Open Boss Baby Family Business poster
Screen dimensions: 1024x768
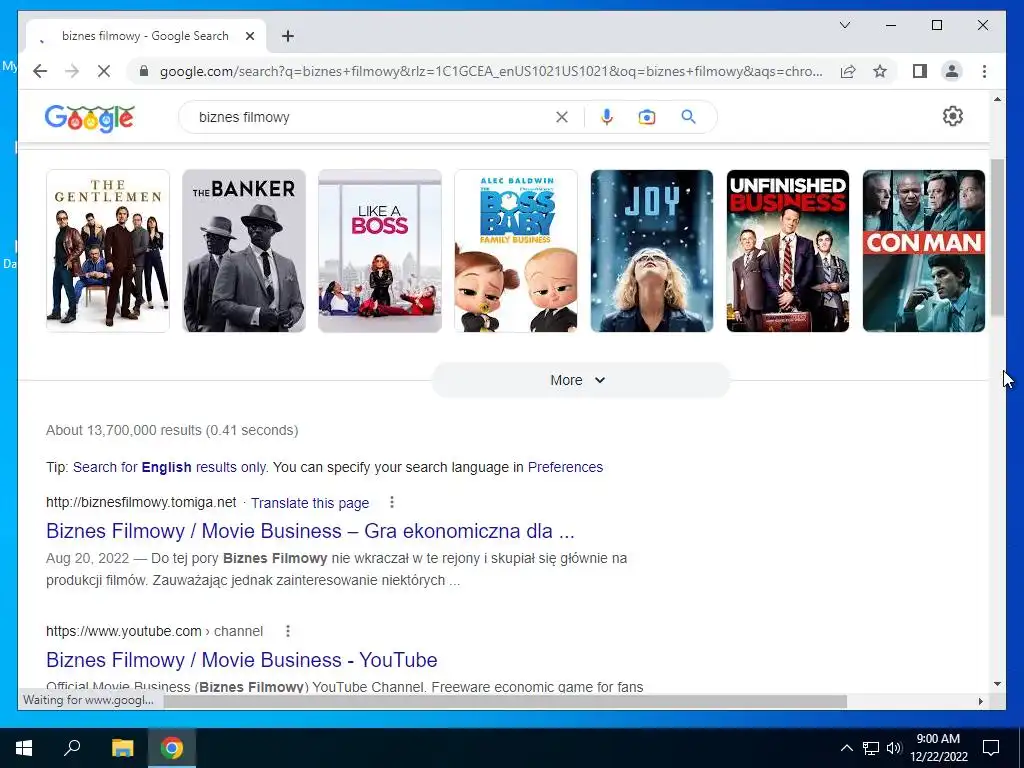(x=516, y=251)
